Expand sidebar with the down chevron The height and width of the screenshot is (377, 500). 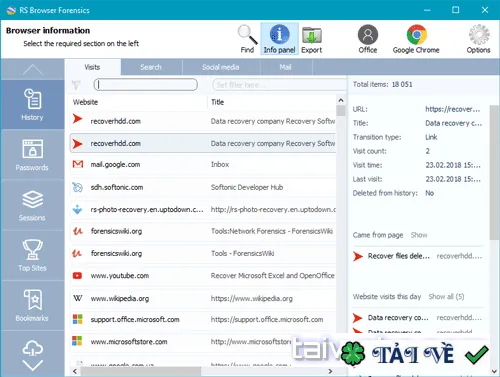click(x=33, y=365)
